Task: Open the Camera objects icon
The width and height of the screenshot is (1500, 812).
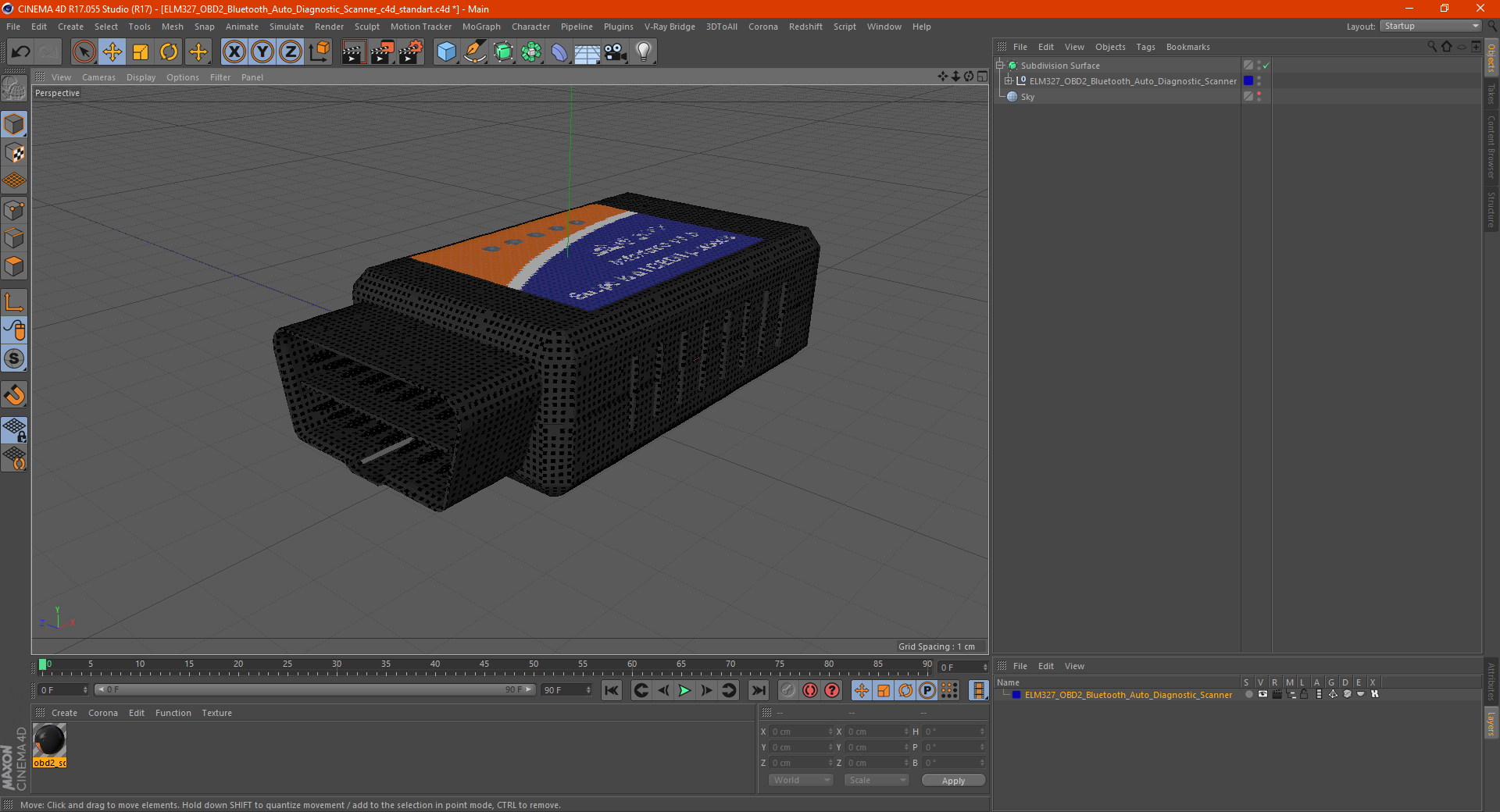Action: point(616,52)
